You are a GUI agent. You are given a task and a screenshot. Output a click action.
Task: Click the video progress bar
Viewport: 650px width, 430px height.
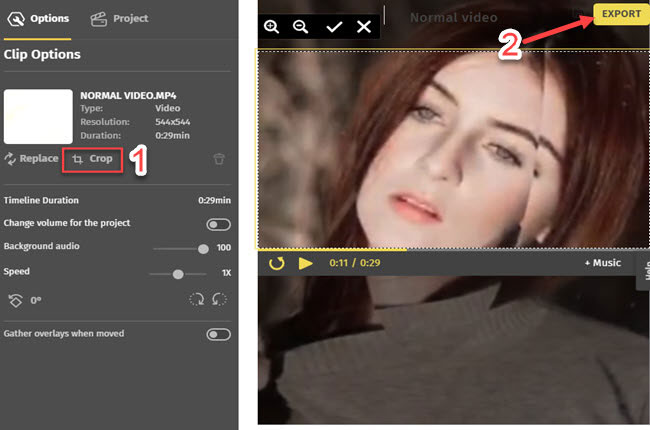[x=454, y=250]
